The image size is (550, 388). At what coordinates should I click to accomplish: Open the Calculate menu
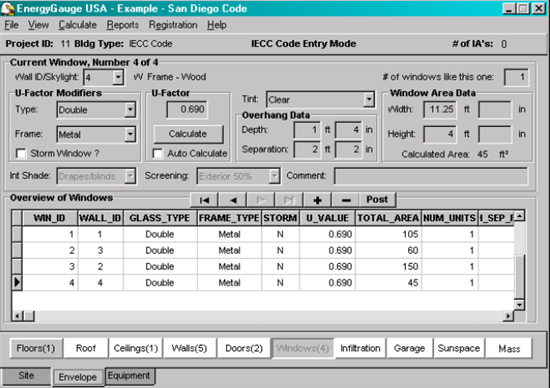77,25
